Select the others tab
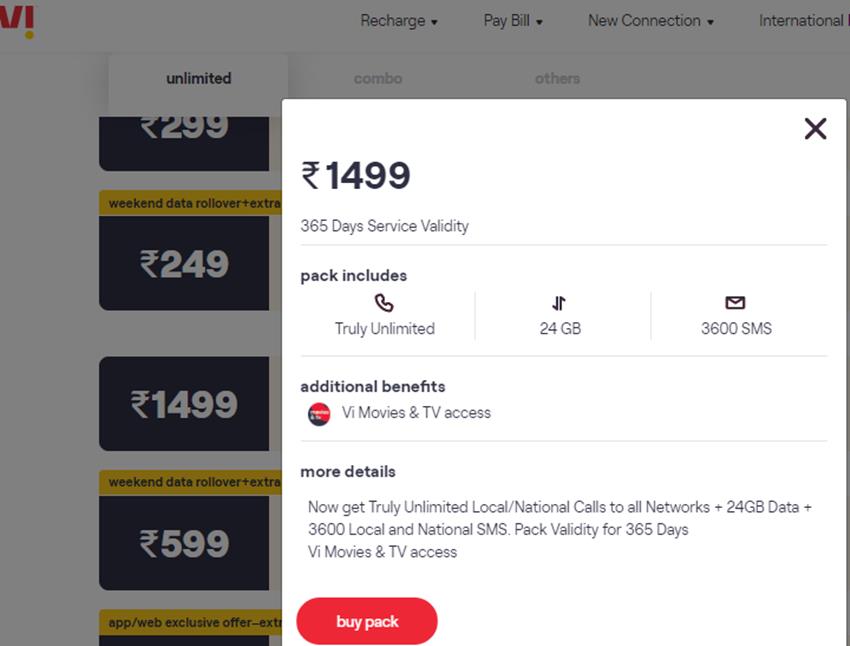 557,79
